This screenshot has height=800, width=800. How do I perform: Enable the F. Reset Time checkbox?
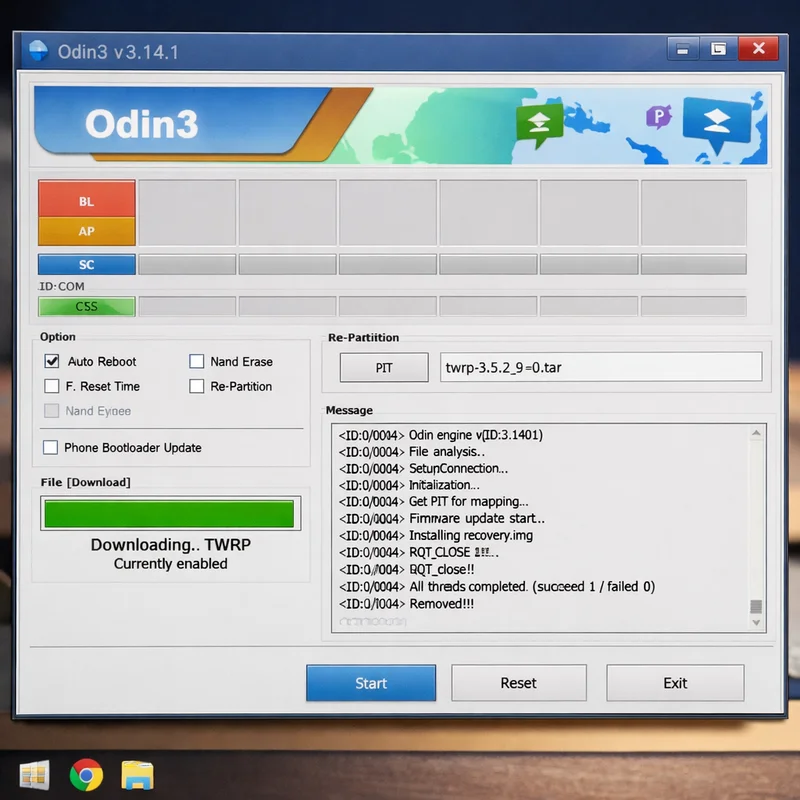(x=52, y=386)
